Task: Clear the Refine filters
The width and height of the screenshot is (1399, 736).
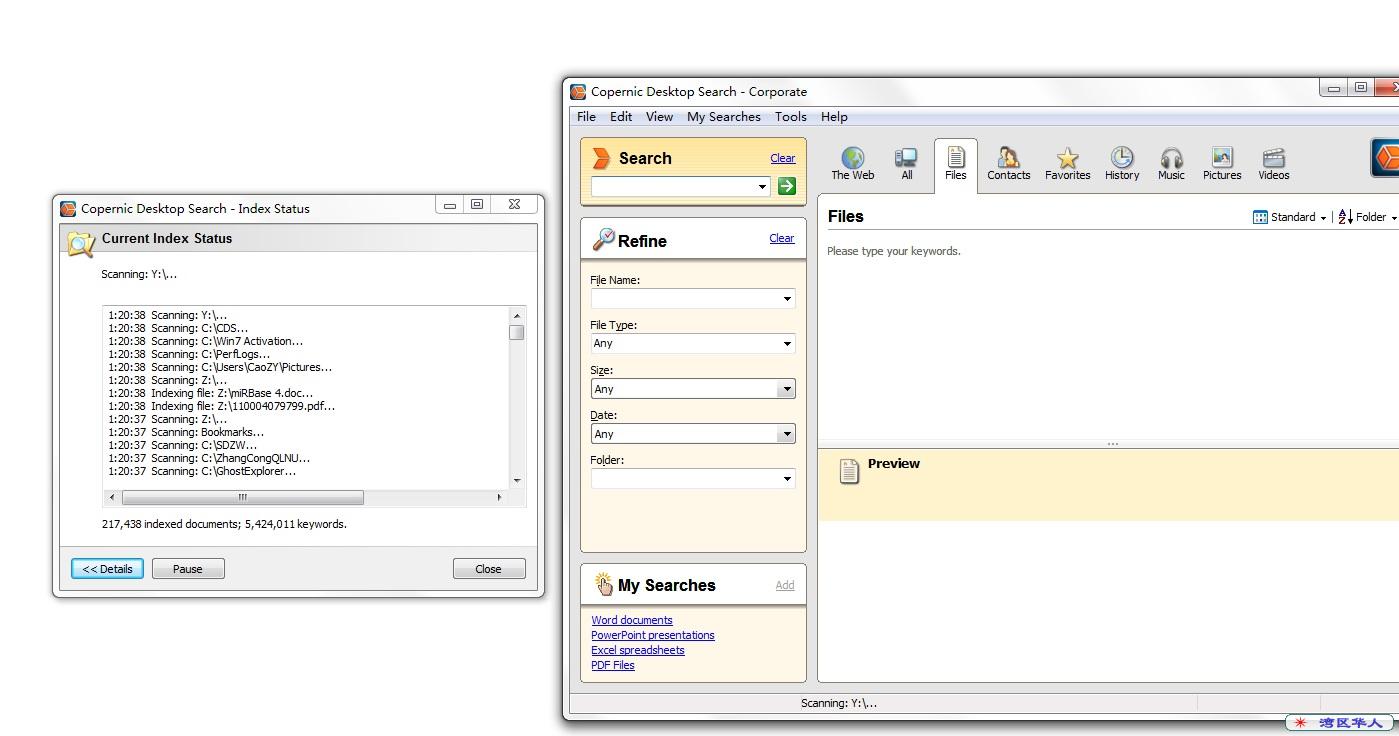Action: (x=782, y=238)
